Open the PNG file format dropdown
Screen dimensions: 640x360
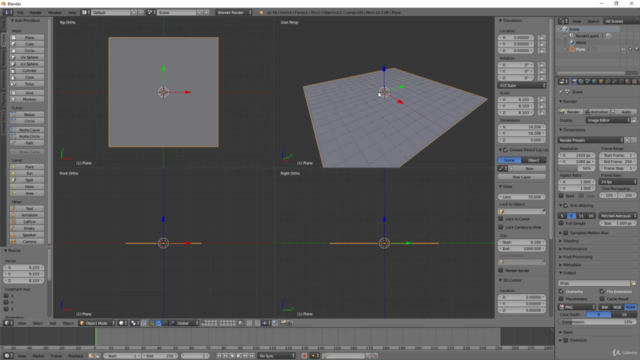[577, 307]
